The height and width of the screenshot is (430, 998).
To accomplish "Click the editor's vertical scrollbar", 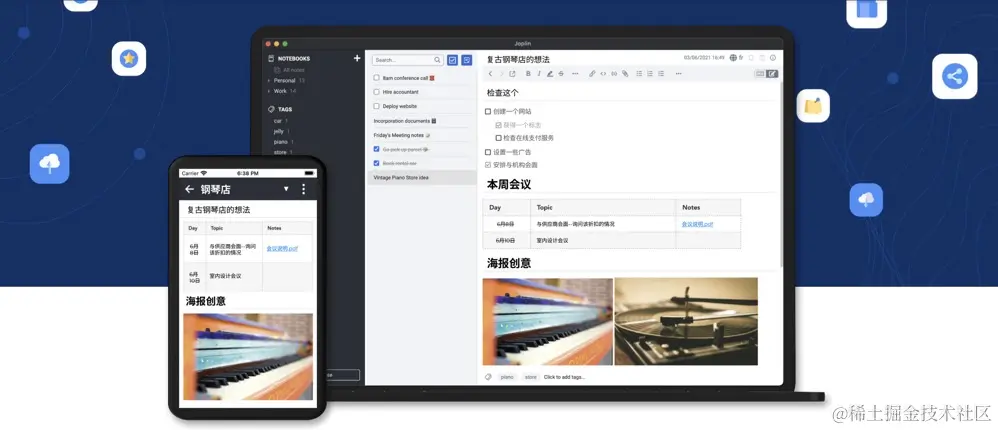I will (x=781, y=175).
